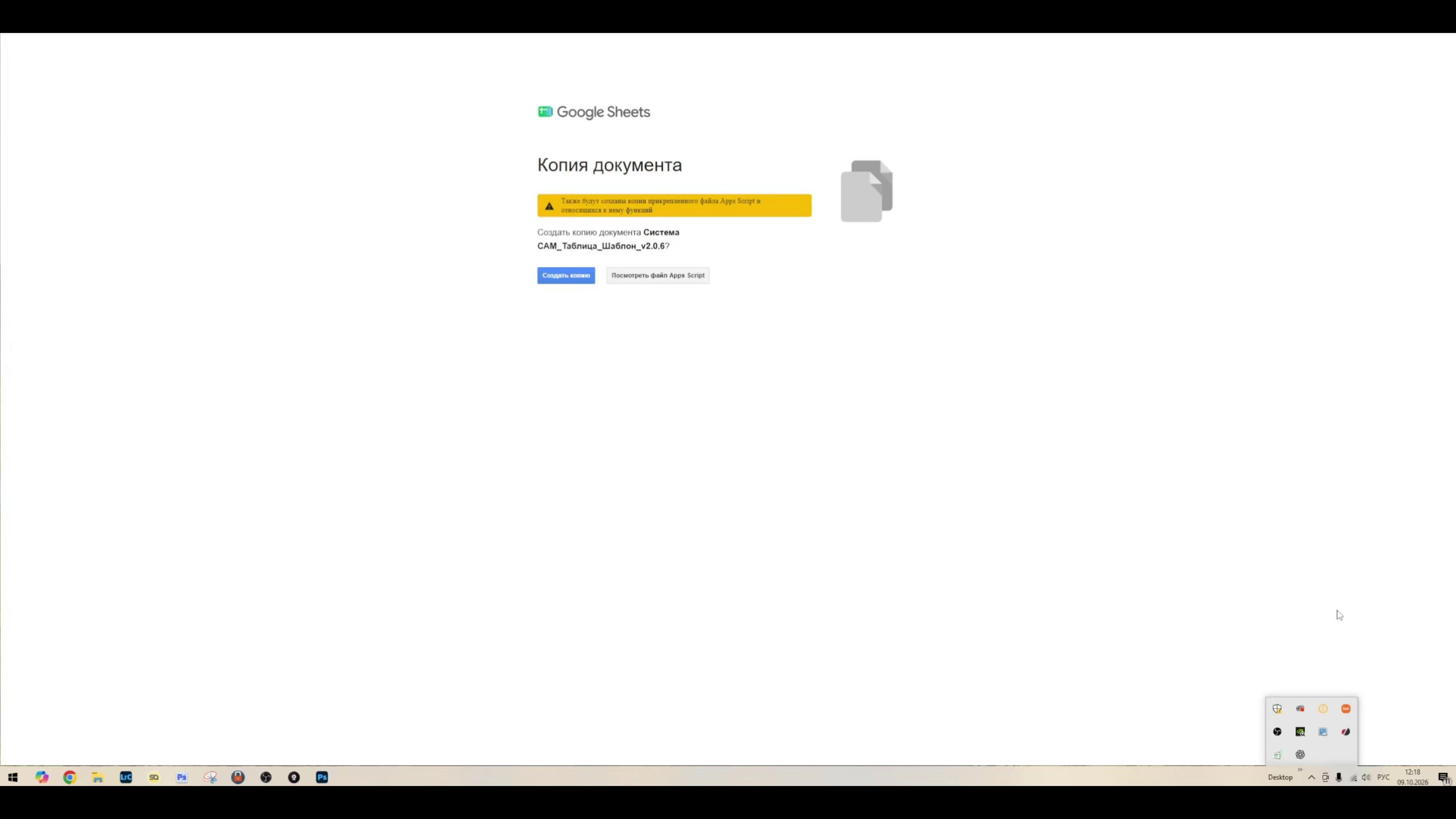
Task: Click the blue picture icon in tray popup
Action: 1323,732
